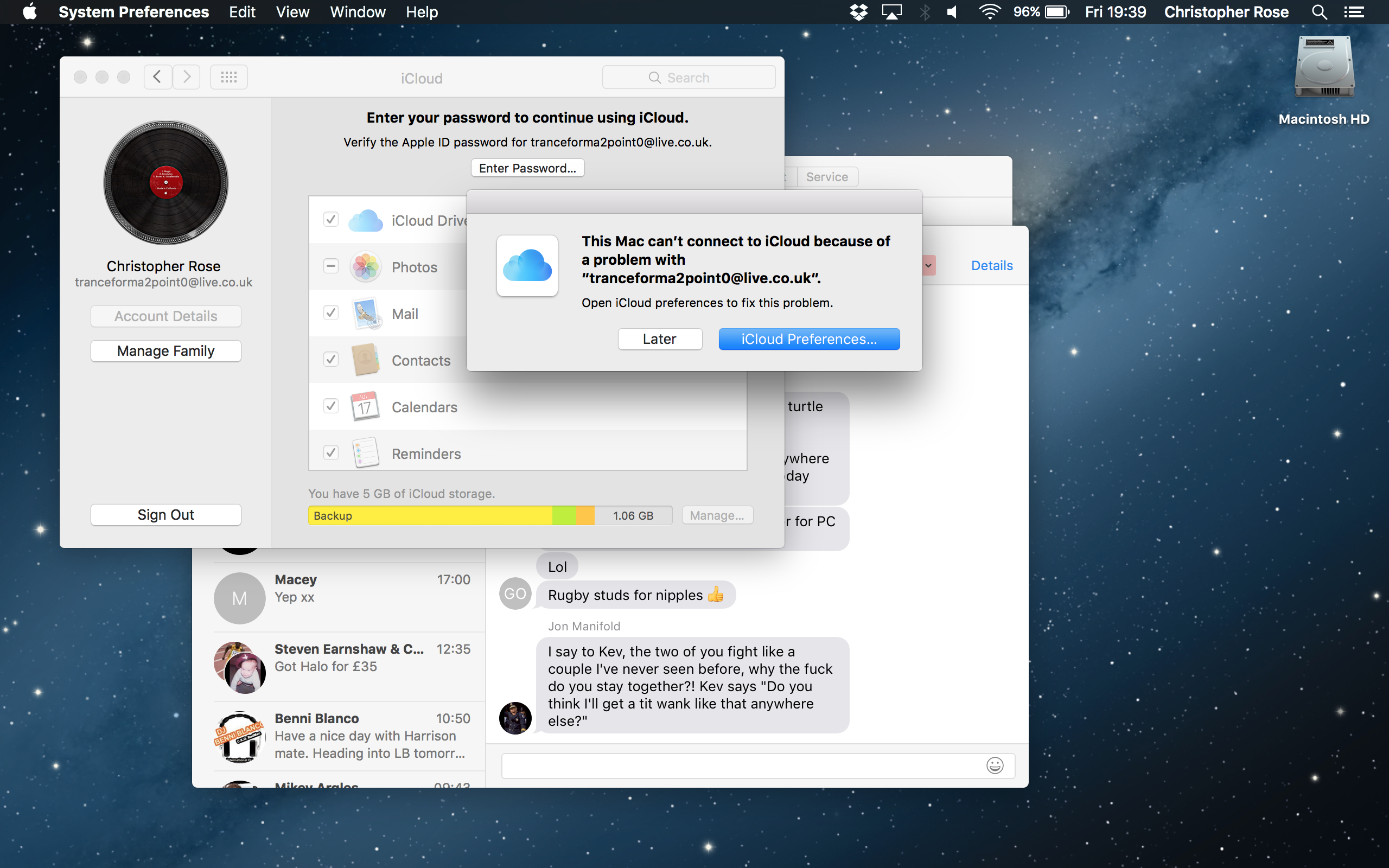The image size is (1389, 868).
Task: Open Notification Center list icon
Action: 1353,12
